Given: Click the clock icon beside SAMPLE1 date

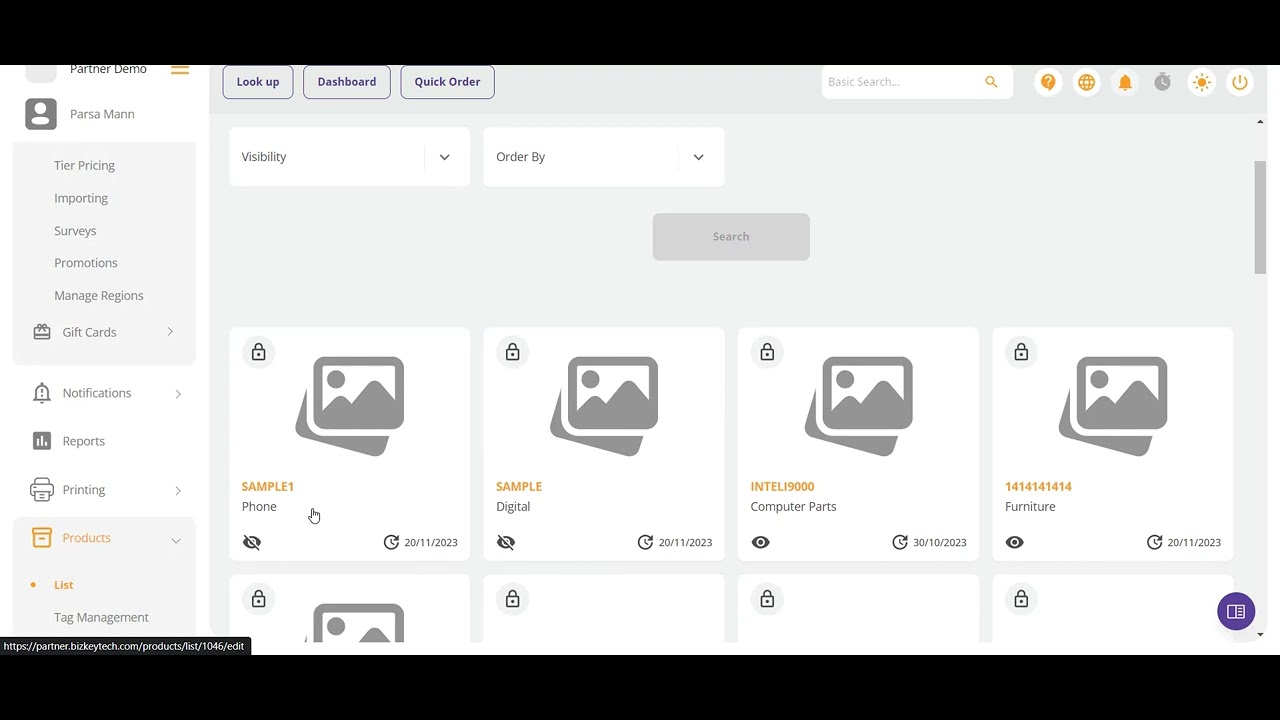Looking at the screenshot, I should 391,542.
